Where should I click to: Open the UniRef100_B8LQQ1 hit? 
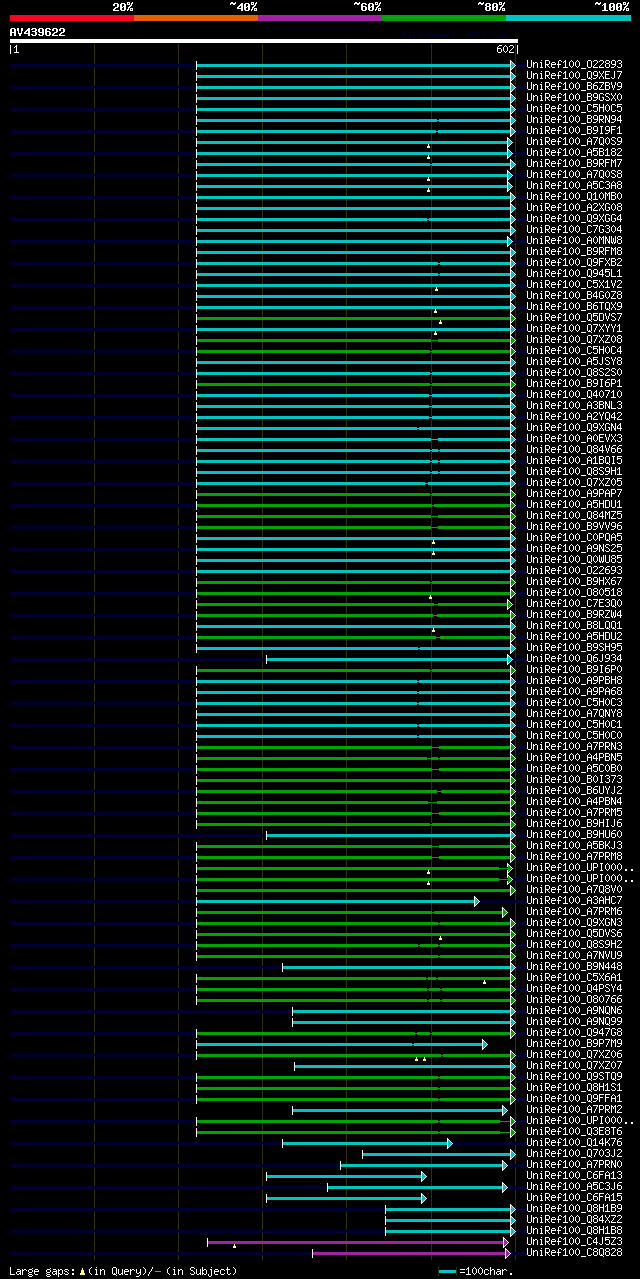(574, 625)
